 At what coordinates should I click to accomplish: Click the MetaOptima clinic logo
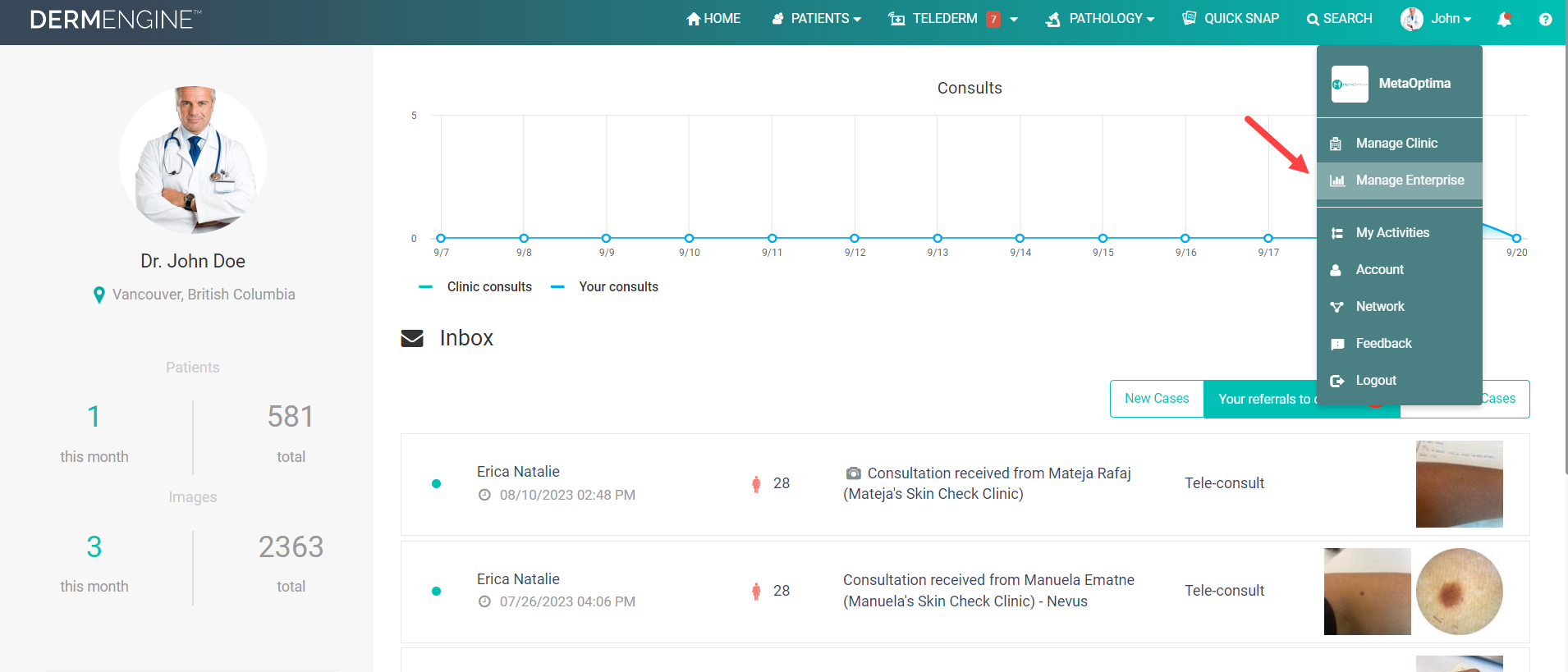pos(1350,84)
